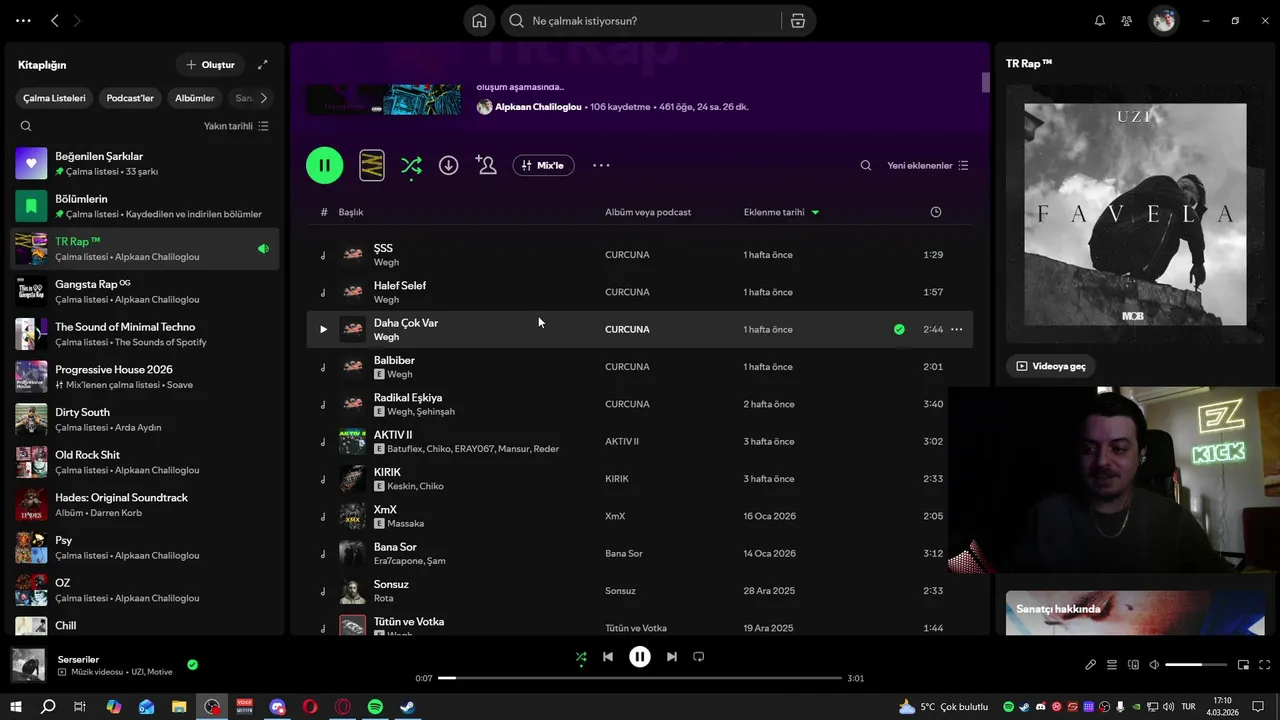Toggle repeat mode
The width and height of the screenshot is (1280, 720).
click(x=699, y=657)
